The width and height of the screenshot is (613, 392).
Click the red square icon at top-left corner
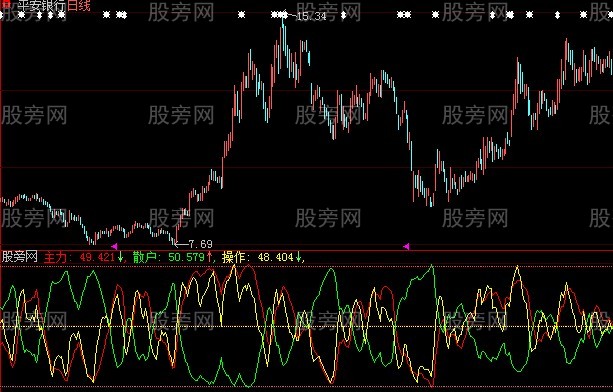point(6,4)
